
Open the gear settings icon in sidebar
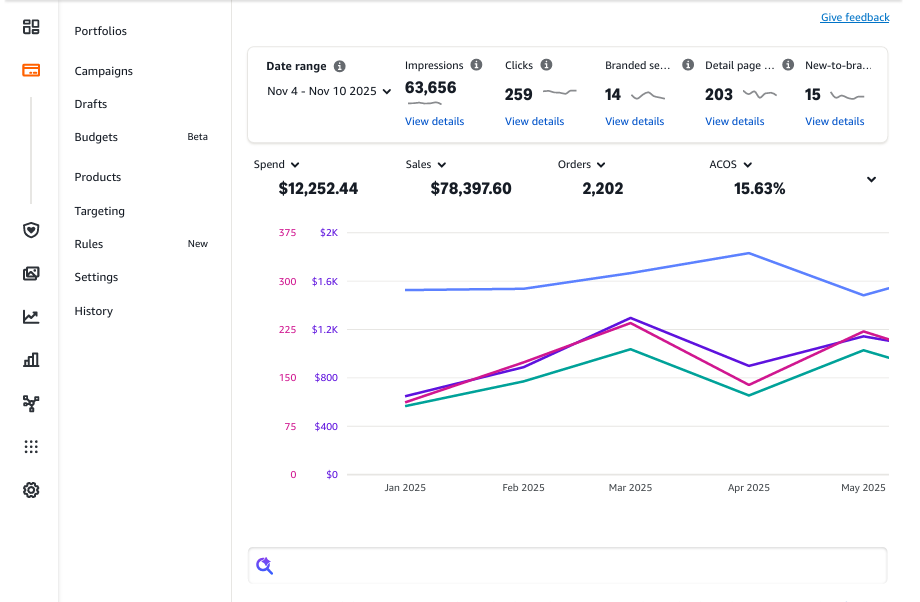point(31,490)
